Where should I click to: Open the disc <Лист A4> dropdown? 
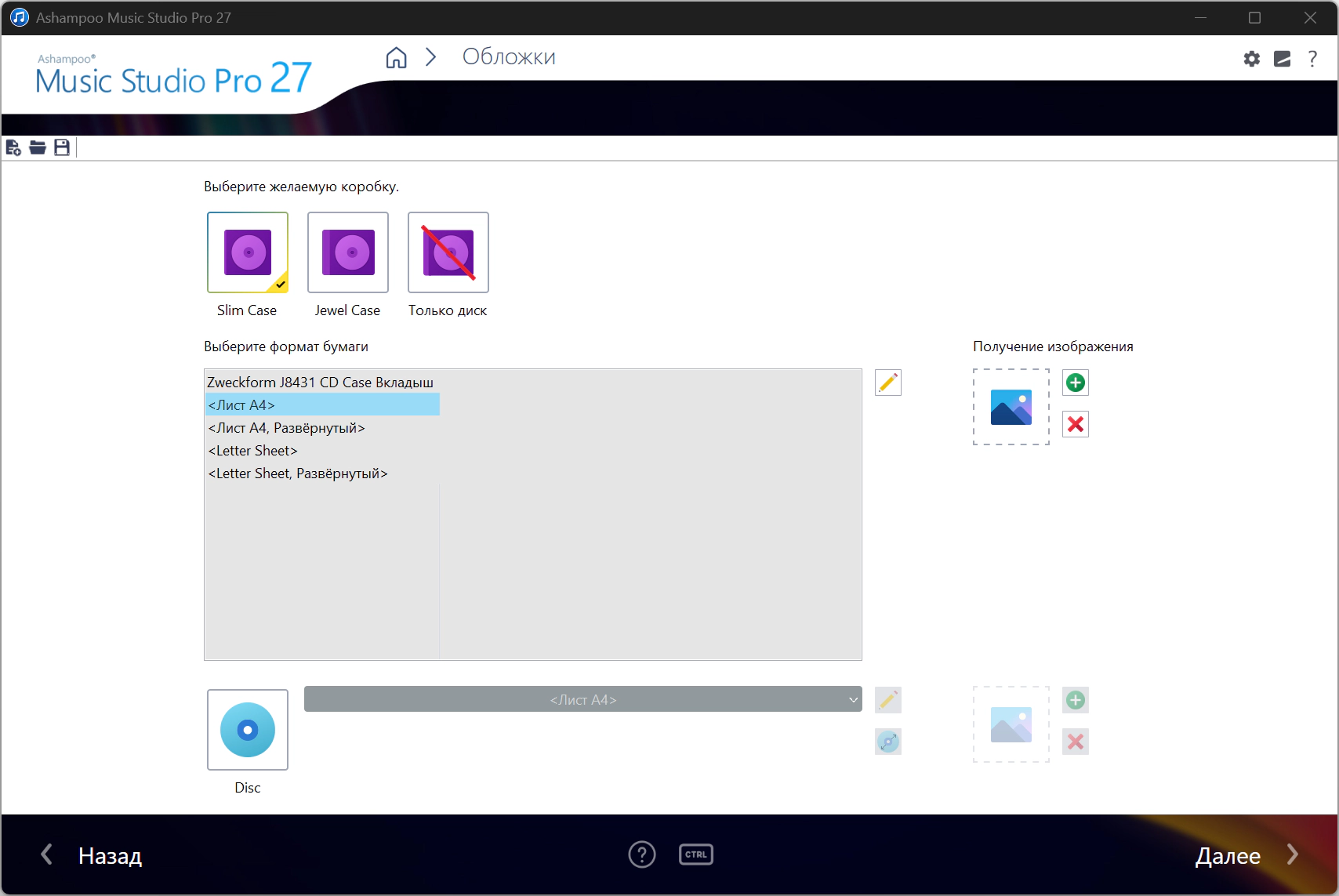click(x=583, y=699)
